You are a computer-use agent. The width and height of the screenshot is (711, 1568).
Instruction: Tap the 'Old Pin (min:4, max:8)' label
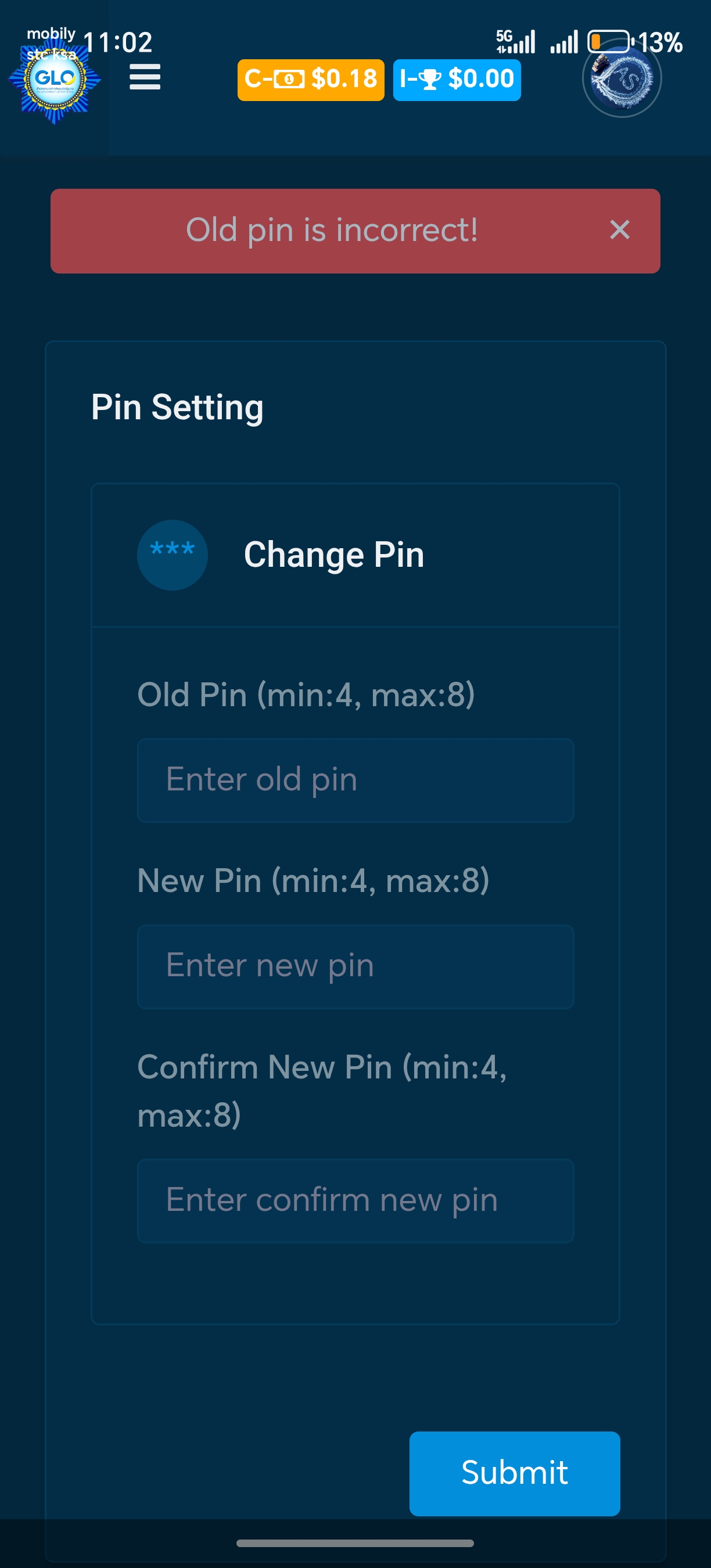point(306,695)
